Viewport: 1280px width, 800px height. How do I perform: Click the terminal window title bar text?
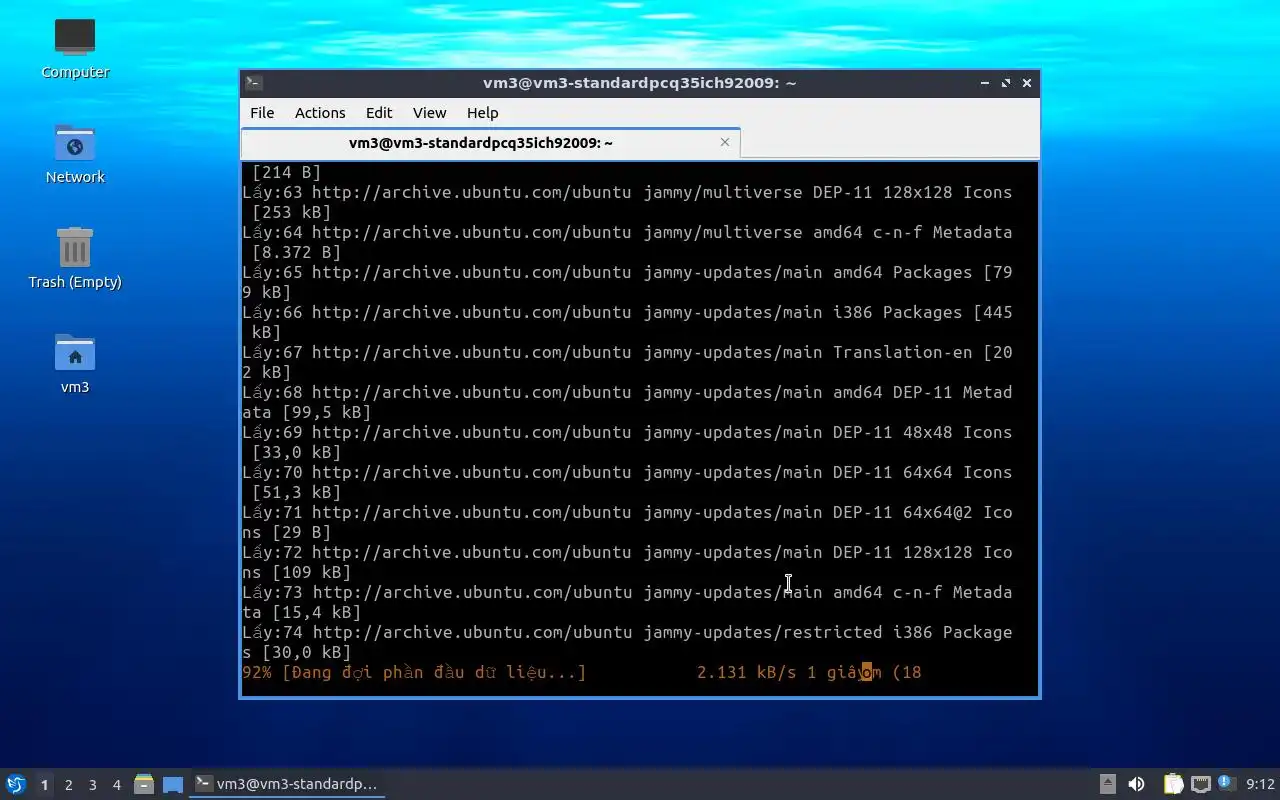point(639,83)
